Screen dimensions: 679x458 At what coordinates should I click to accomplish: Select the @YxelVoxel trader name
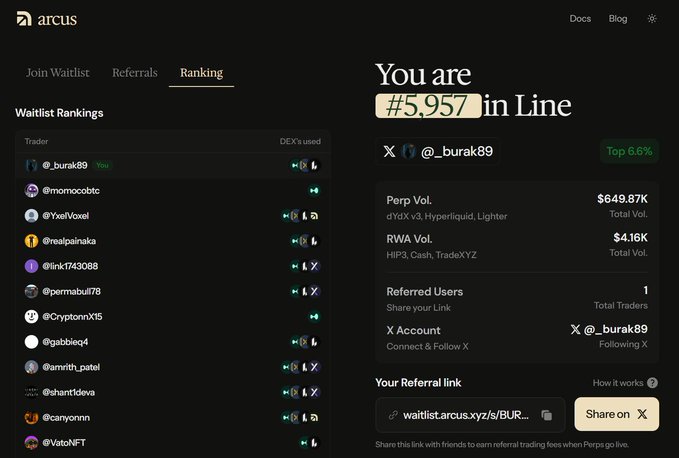coord(65,216)
